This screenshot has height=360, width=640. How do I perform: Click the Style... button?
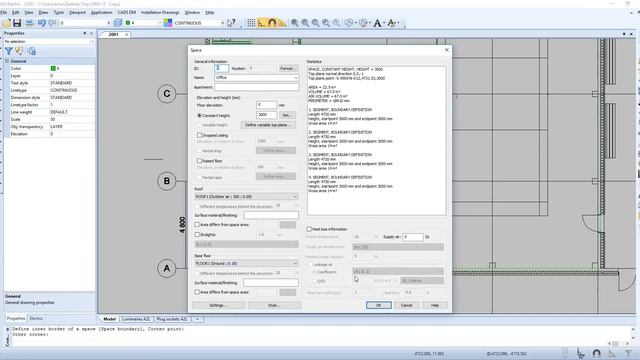[274, 305]
